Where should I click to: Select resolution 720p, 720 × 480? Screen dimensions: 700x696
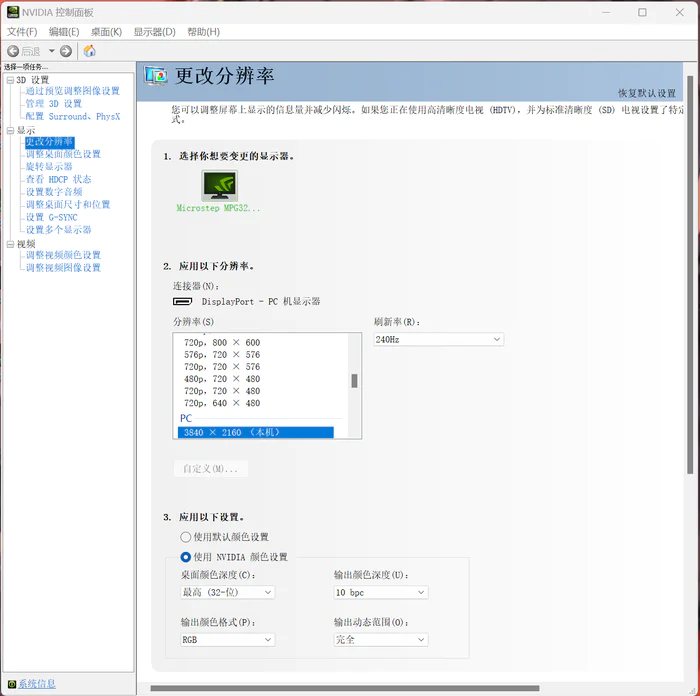click(x=222, y=391)
